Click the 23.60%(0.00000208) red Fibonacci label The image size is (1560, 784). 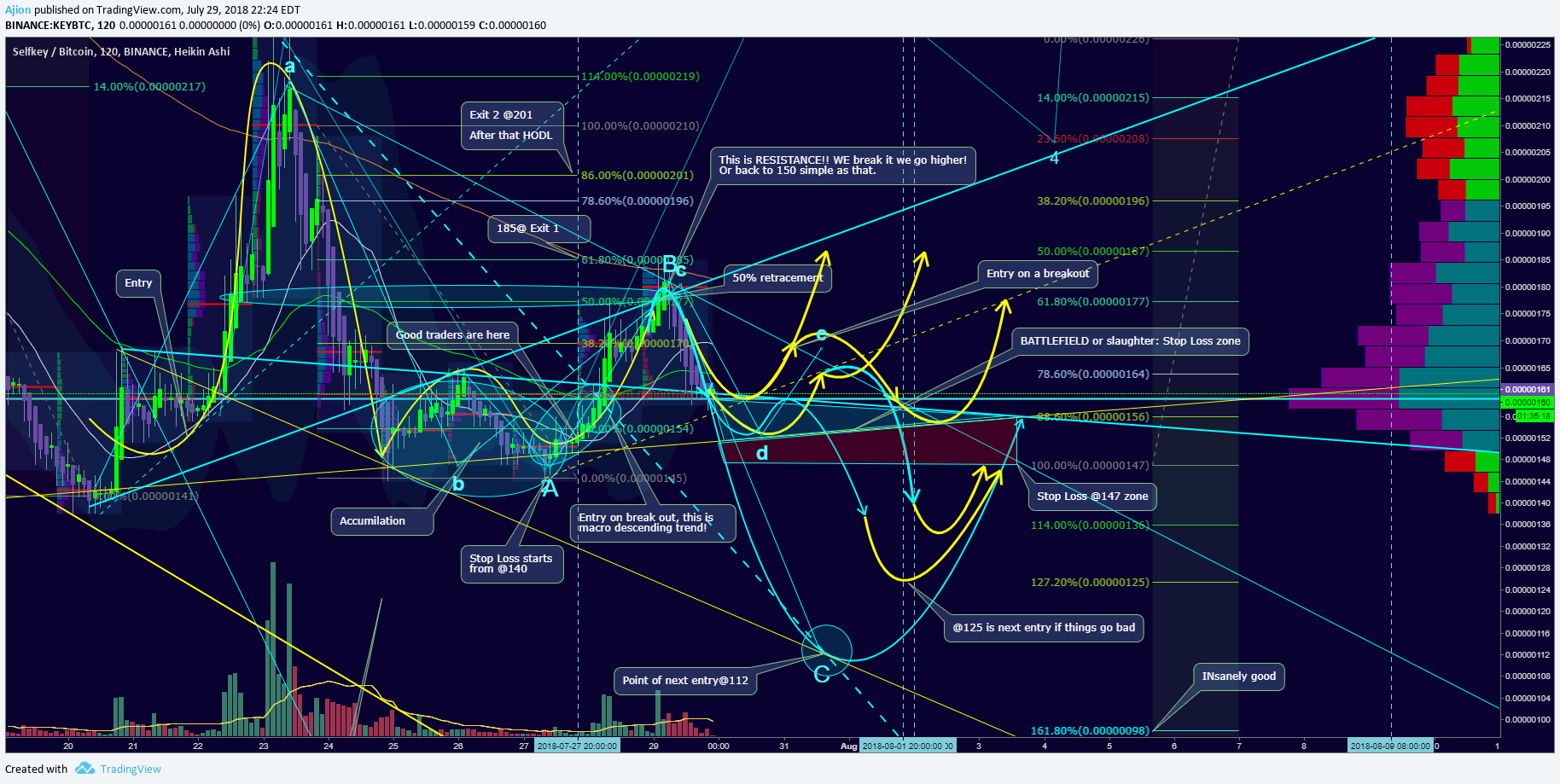[x=1093, y=139]
